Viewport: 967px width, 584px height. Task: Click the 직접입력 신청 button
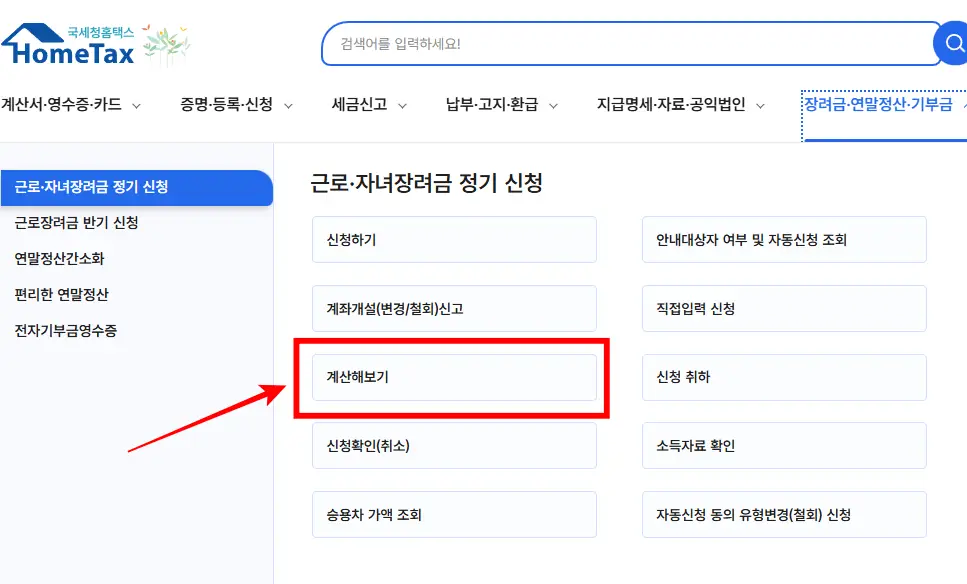[783, 308]
